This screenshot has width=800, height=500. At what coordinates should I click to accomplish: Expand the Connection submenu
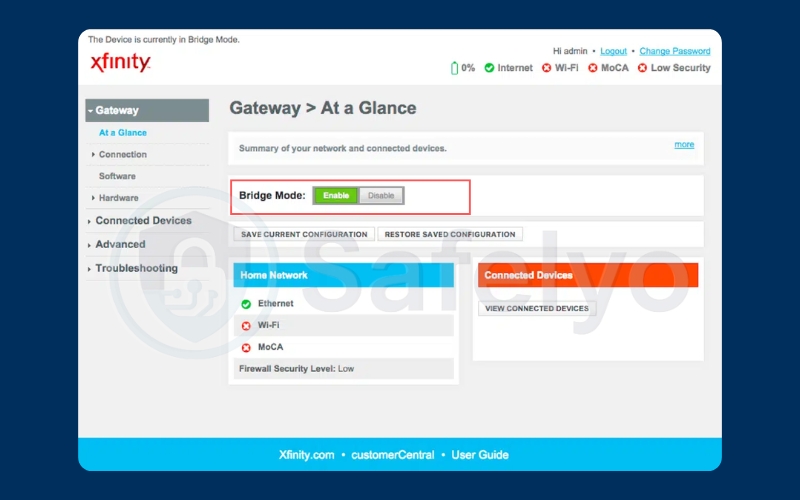(x=122, y=155)
